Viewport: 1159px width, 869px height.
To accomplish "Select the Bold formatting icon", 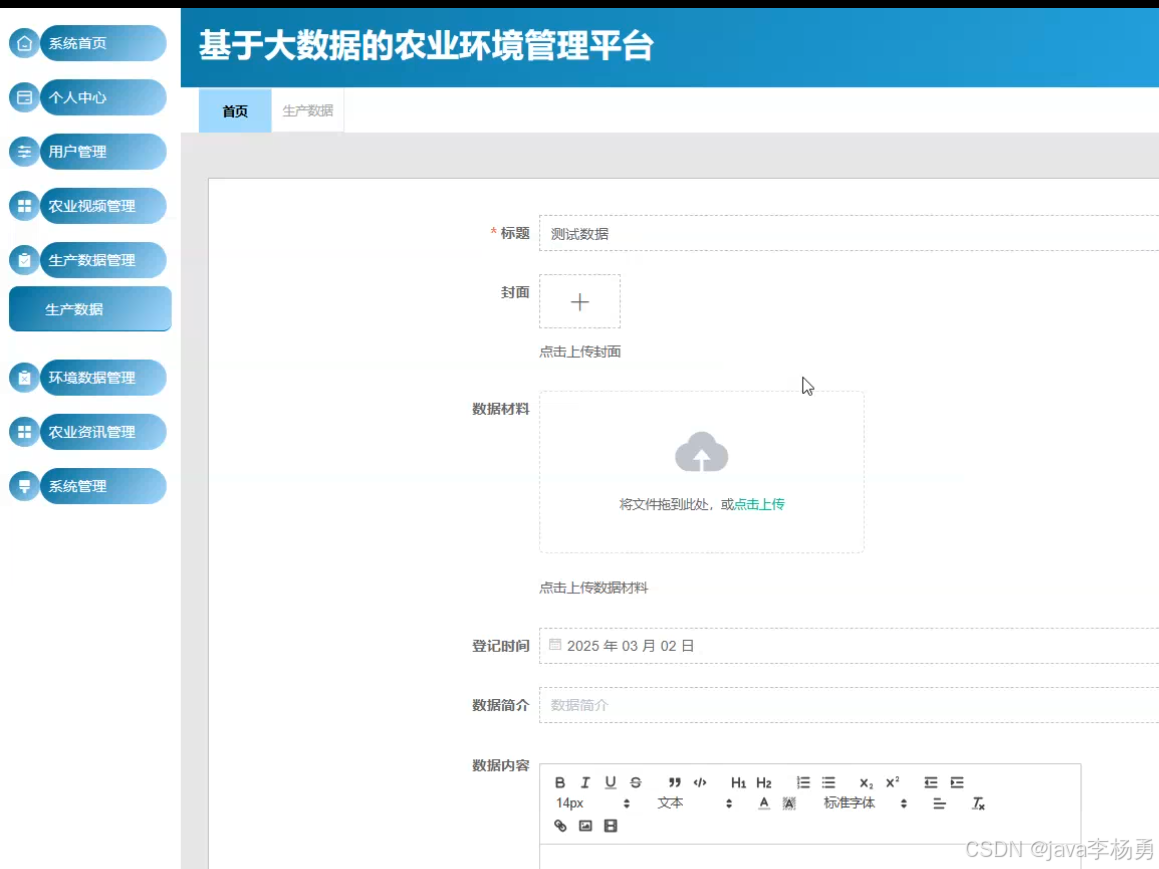I will [559, 783].
